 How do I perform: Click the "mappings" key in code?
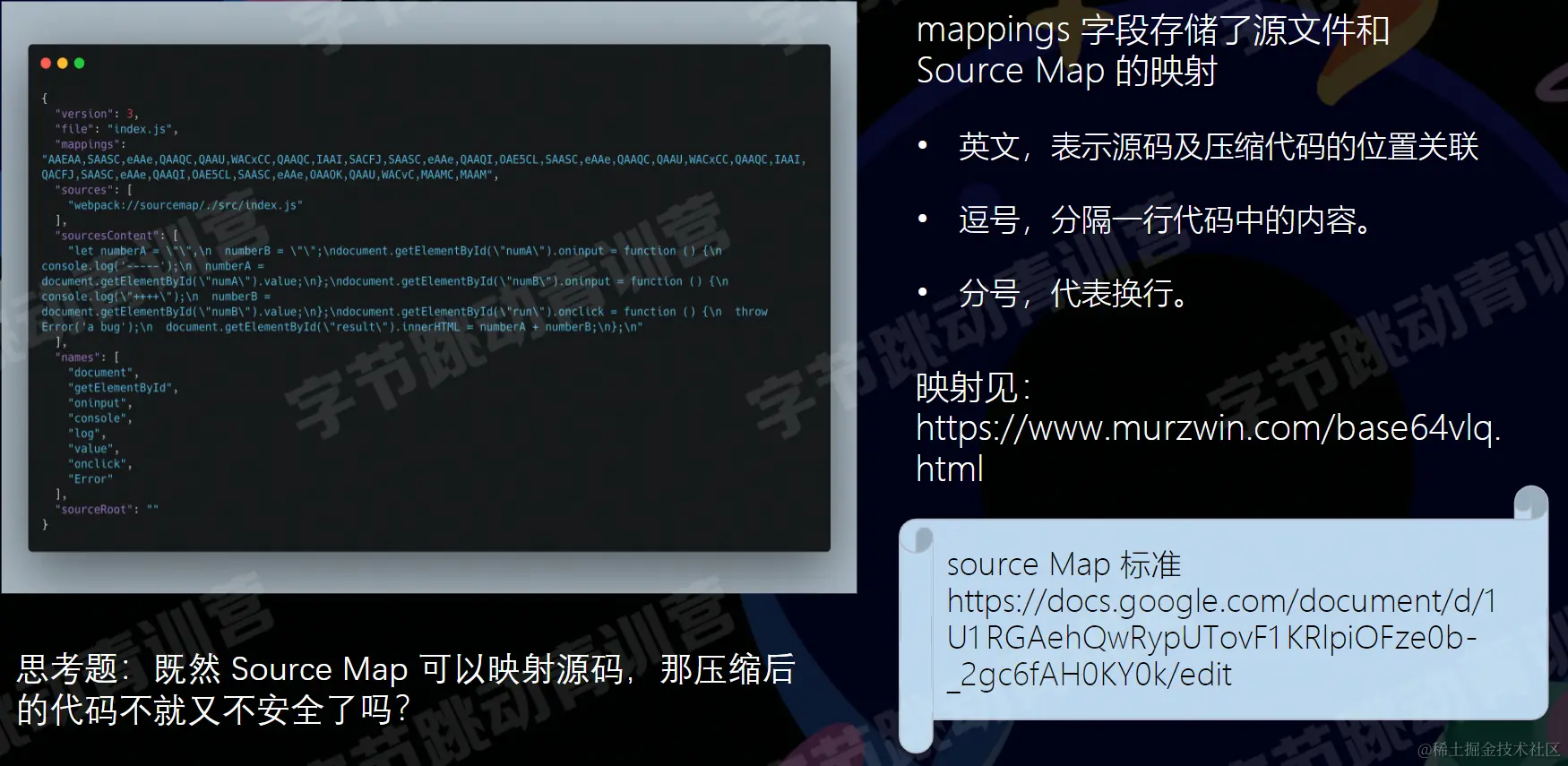(88, 144)
